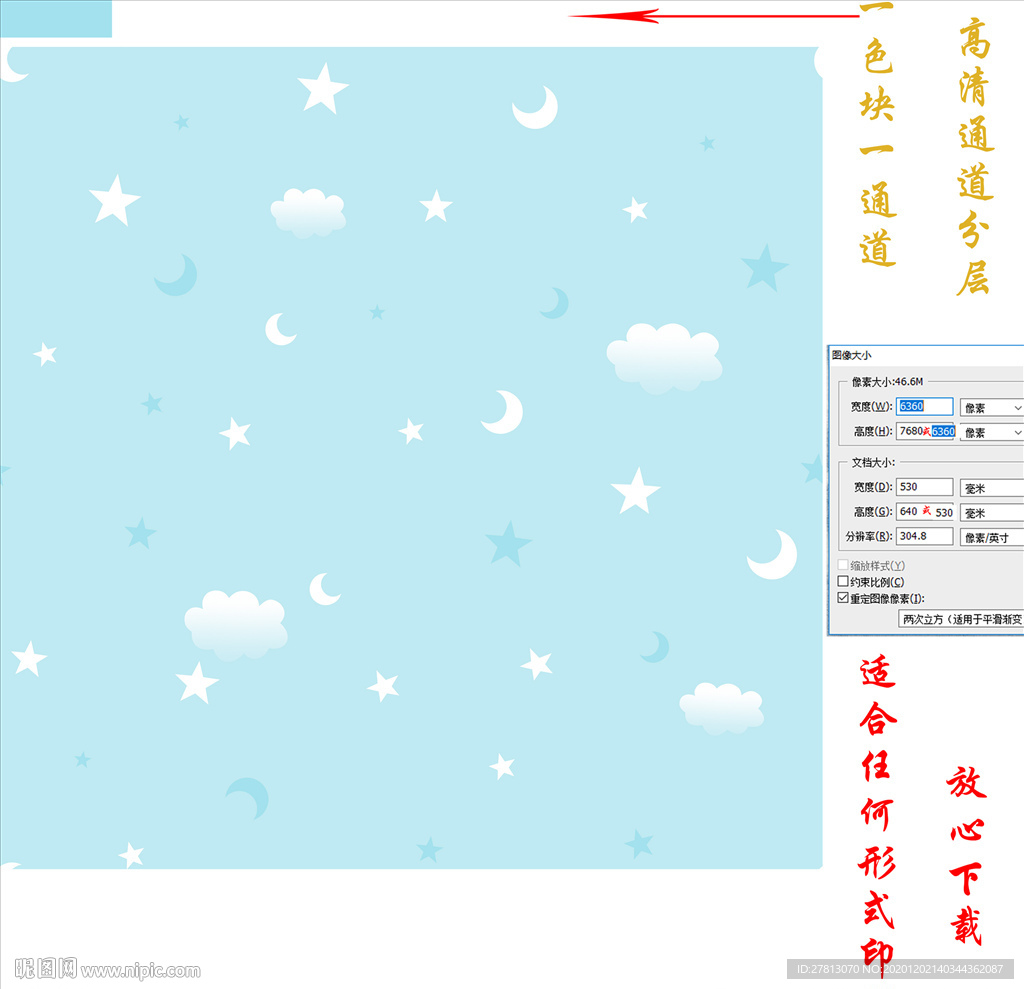Click the resolution field showing 304.8
Viewport: 1024px width, 989px height.
click(x=924, y=536)
